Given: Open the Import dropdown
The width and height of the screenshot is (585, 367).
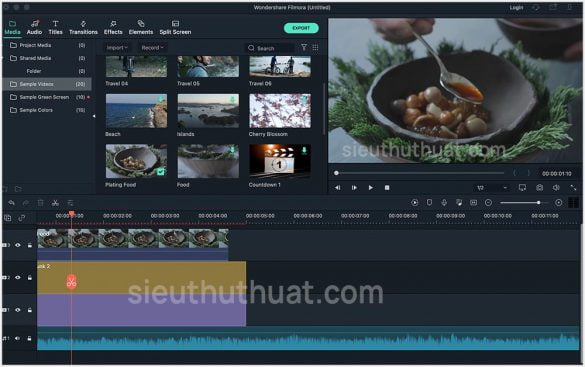Looking at the screenshot, I should tap(117, 48).
